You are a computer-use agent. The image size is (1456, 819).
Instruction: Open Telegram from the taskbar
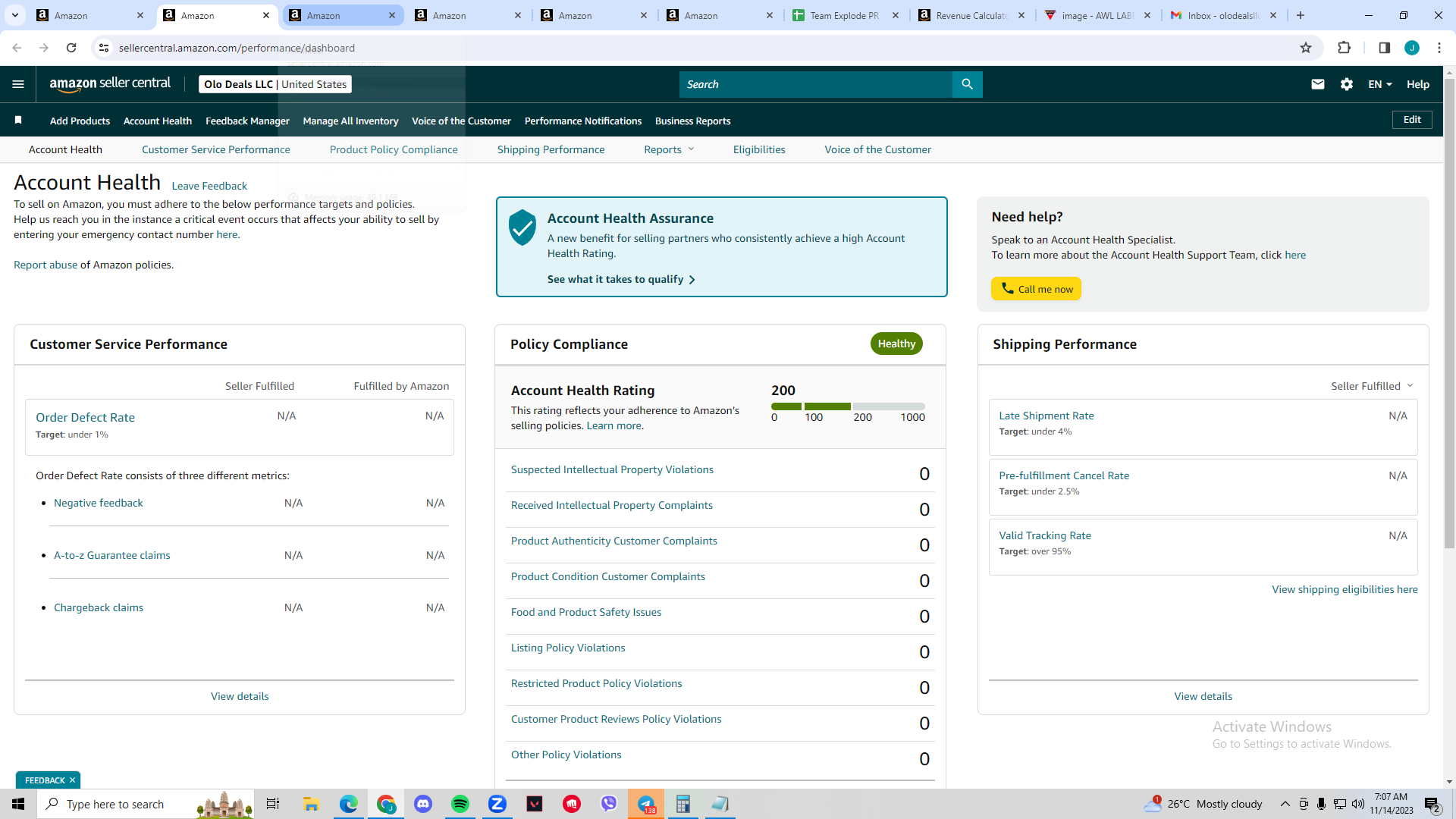[x=646, y=804]
